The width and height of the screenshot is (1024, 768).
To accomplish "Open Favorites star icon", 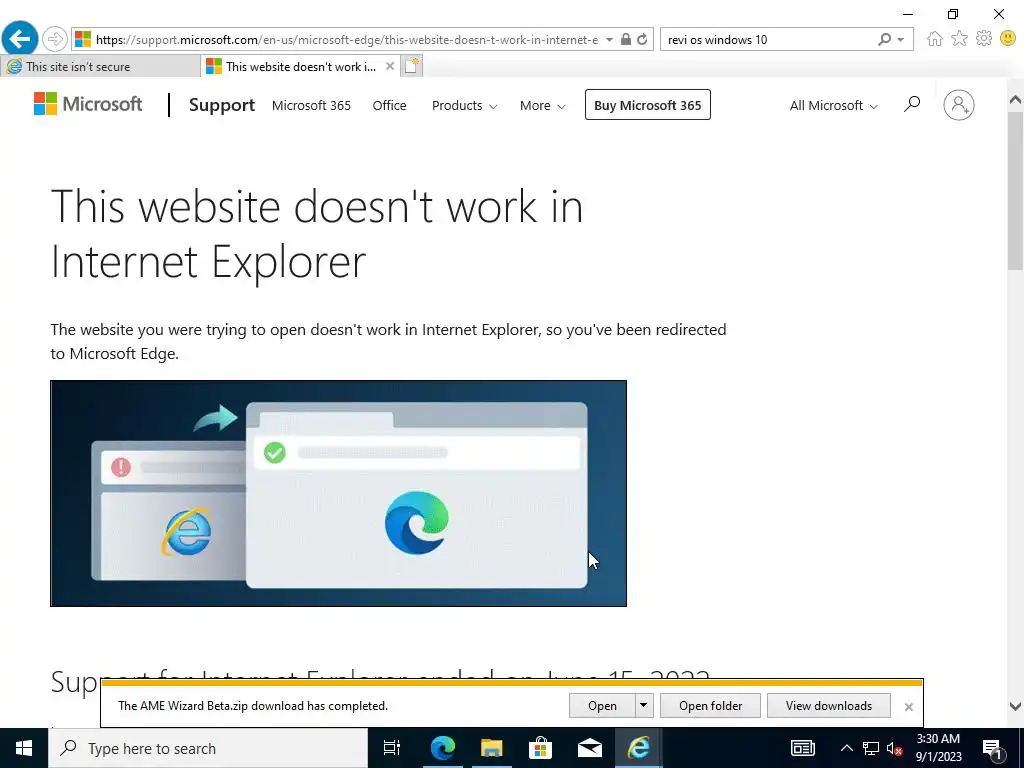I will 959,39.
